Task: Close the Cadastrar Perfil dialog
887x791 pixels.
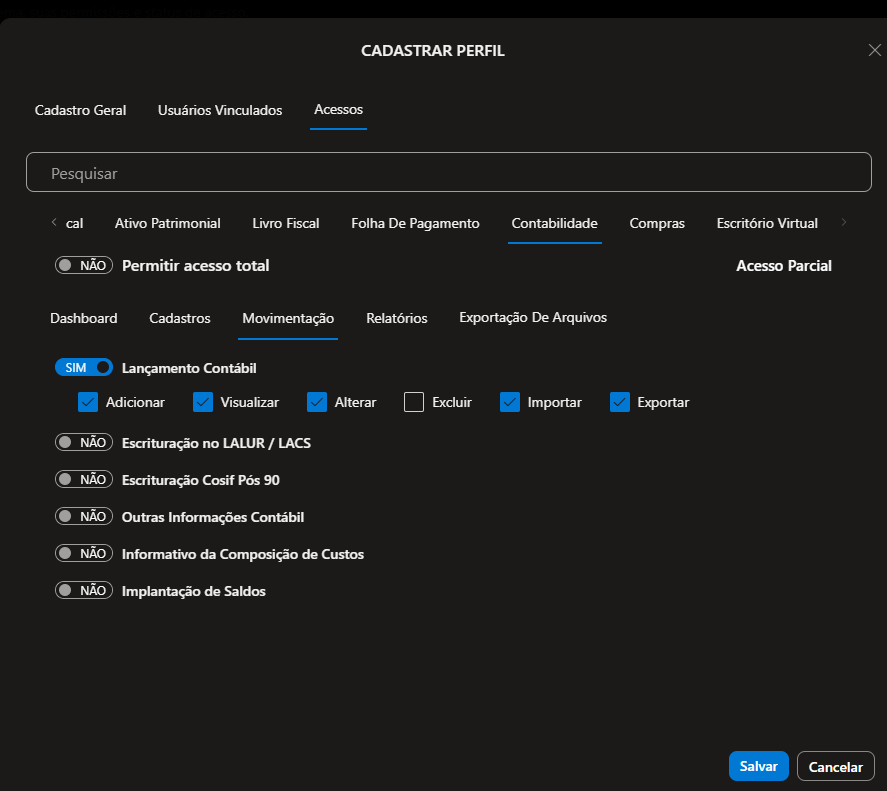Action: point(874,50)
